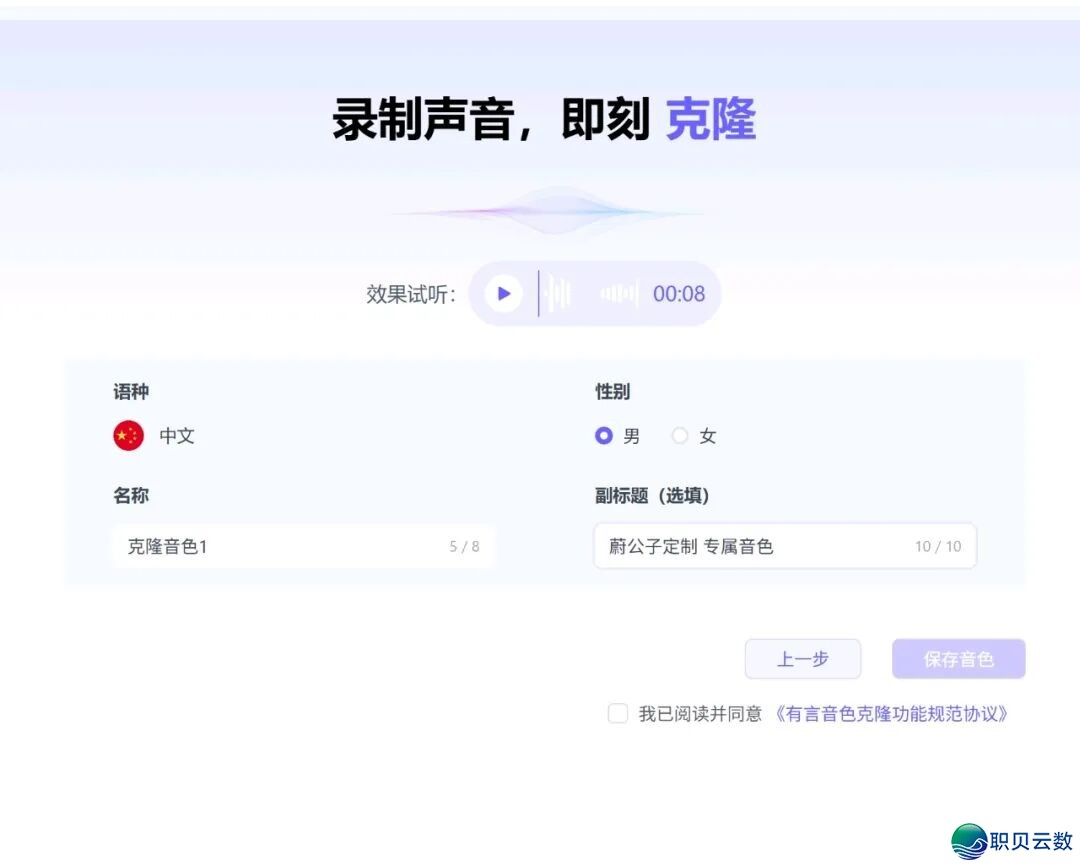
Task: Click the 保存音色 save button
Action: click(958, 659)
